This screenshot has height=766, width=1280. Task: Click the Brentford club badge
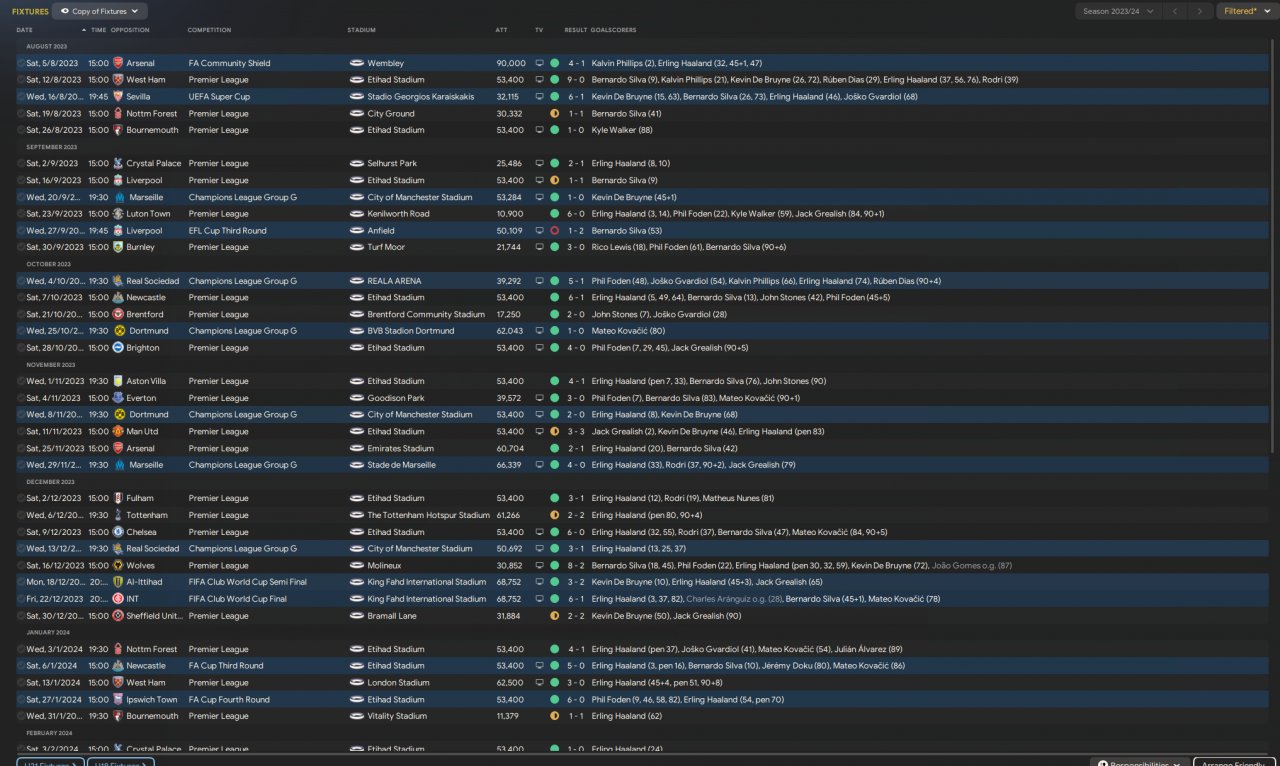point(118,314)
